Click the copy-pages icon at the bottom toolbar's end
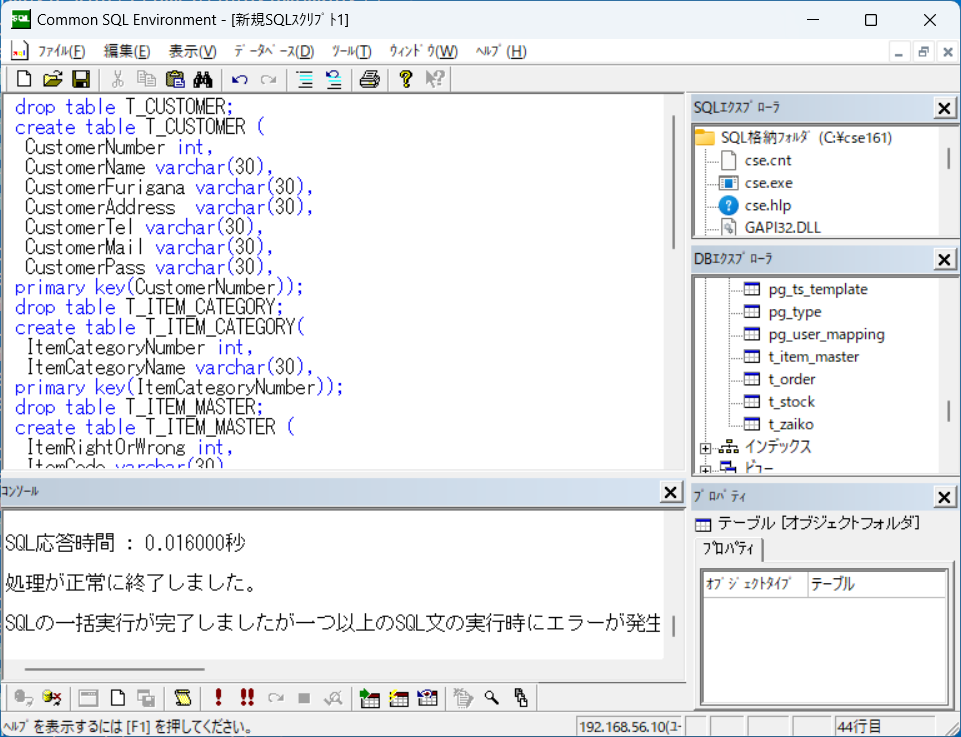This screenshot has width=961, height=737. (x=521, y=697)
